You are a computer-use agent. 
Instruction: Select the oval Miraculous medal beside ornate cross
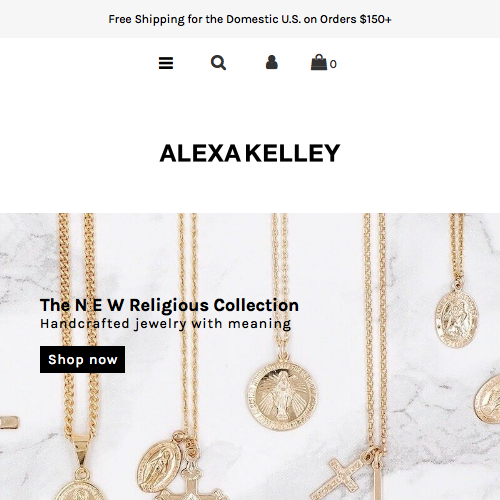159,467
